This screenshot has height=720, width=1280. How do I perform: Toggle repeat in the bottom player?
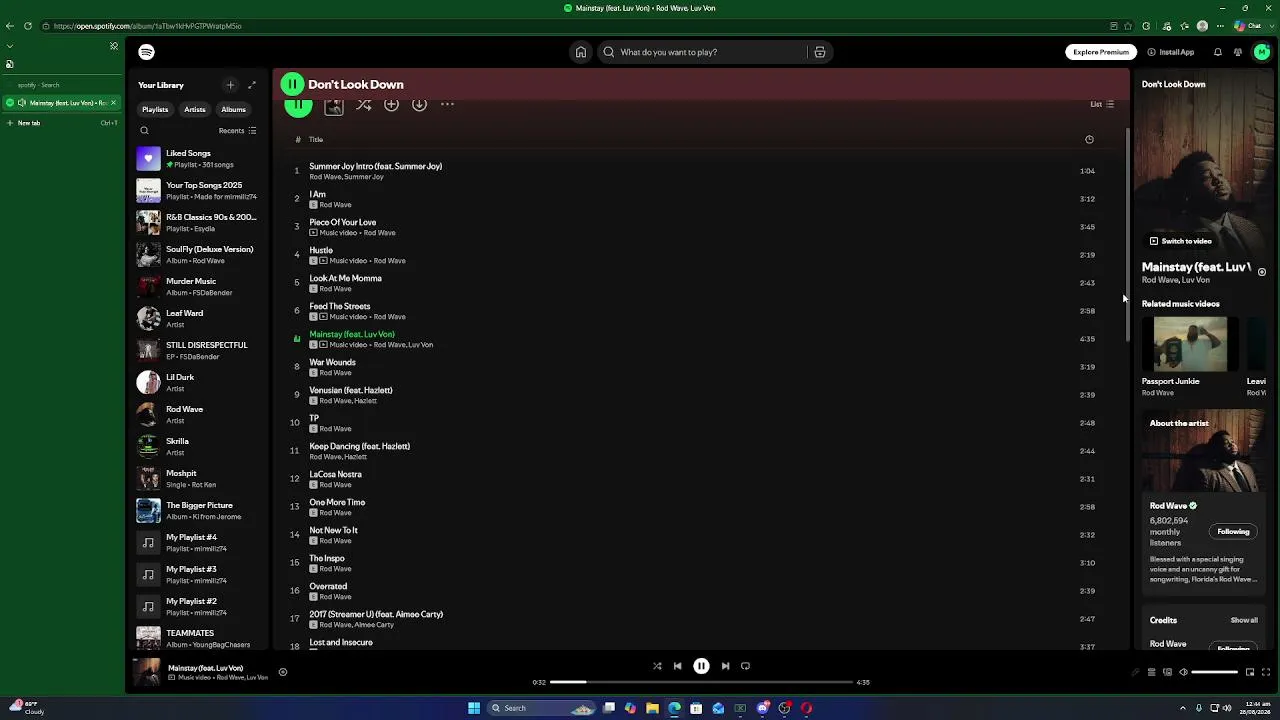745,666
